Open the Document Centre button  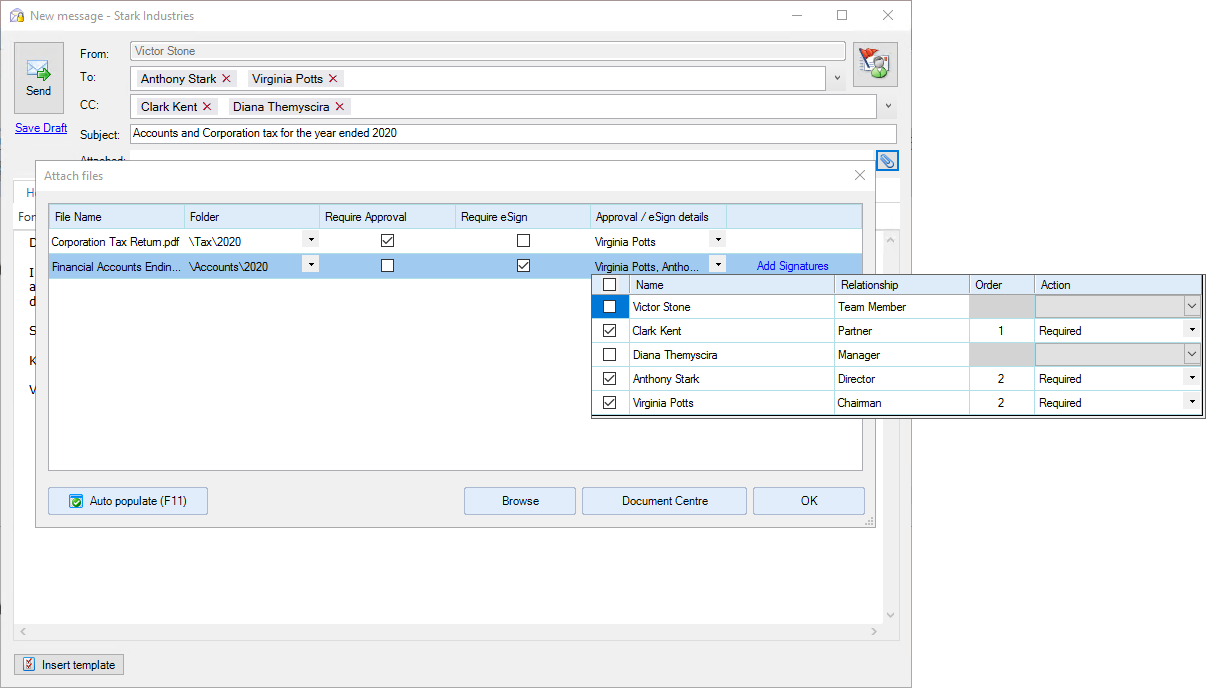pos(664,501)
